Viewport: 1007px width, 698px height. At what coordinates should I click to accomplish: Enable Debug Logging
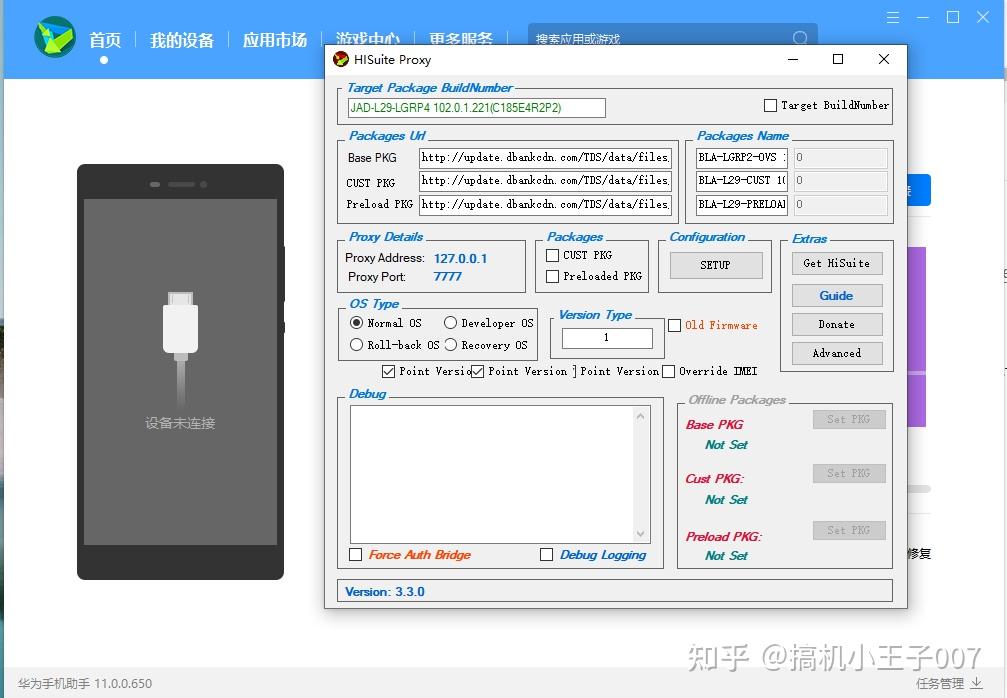tap(546, 554)
